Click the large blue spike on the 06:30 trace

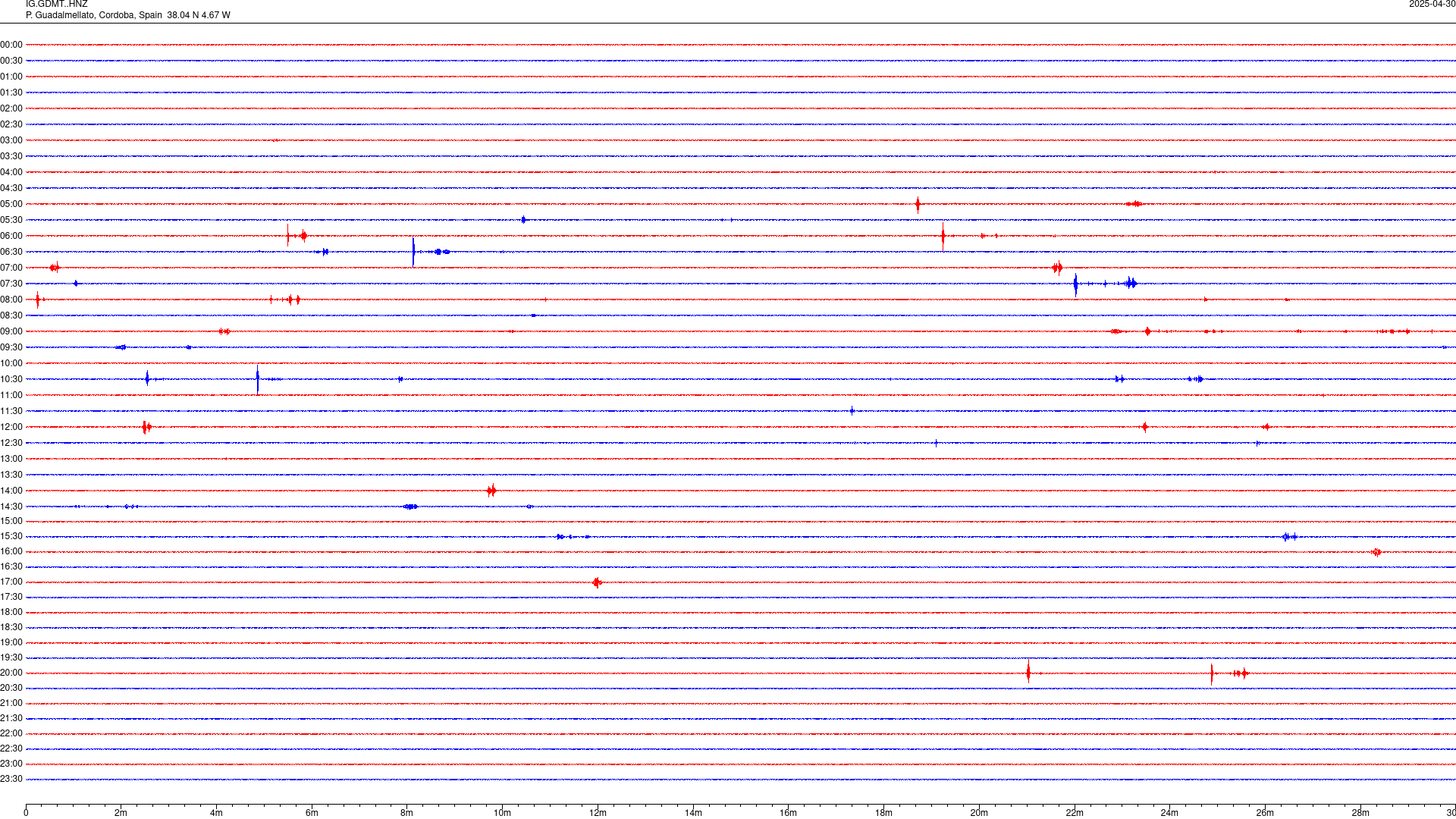[x=413, y=252]
